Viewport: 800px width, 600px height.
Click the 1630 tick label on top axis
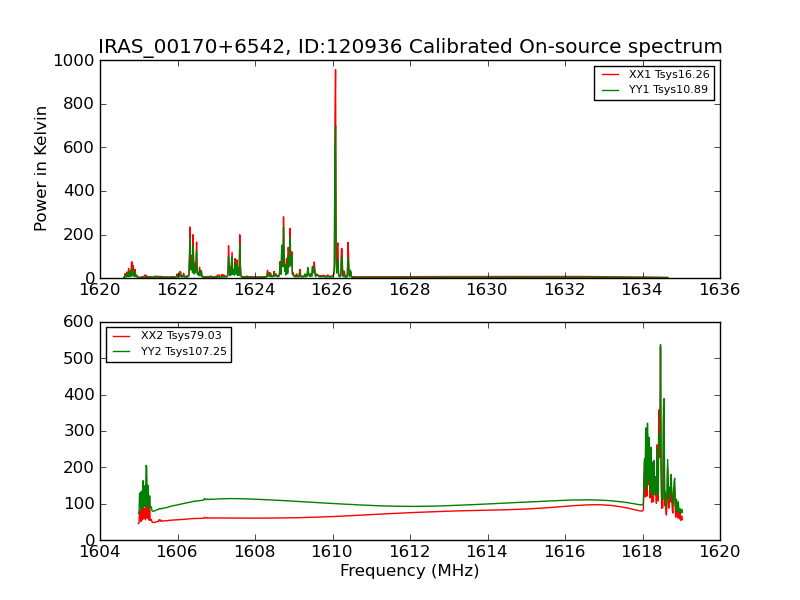(487, 289)
